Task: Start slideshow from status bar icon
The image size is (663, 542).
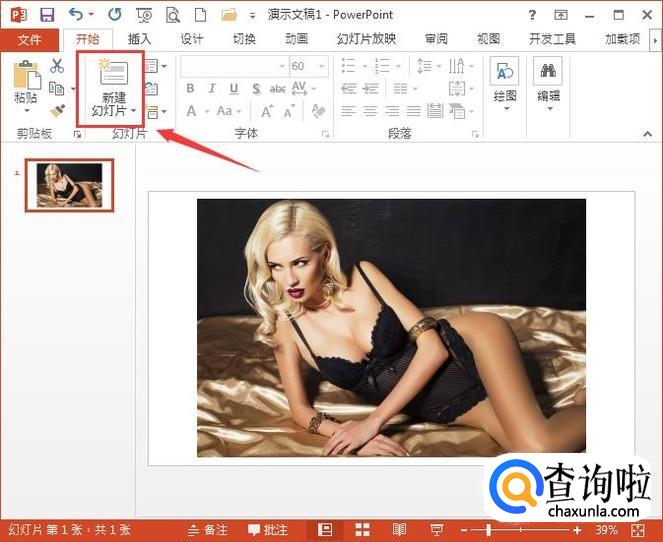Action: tap(436, 529)
